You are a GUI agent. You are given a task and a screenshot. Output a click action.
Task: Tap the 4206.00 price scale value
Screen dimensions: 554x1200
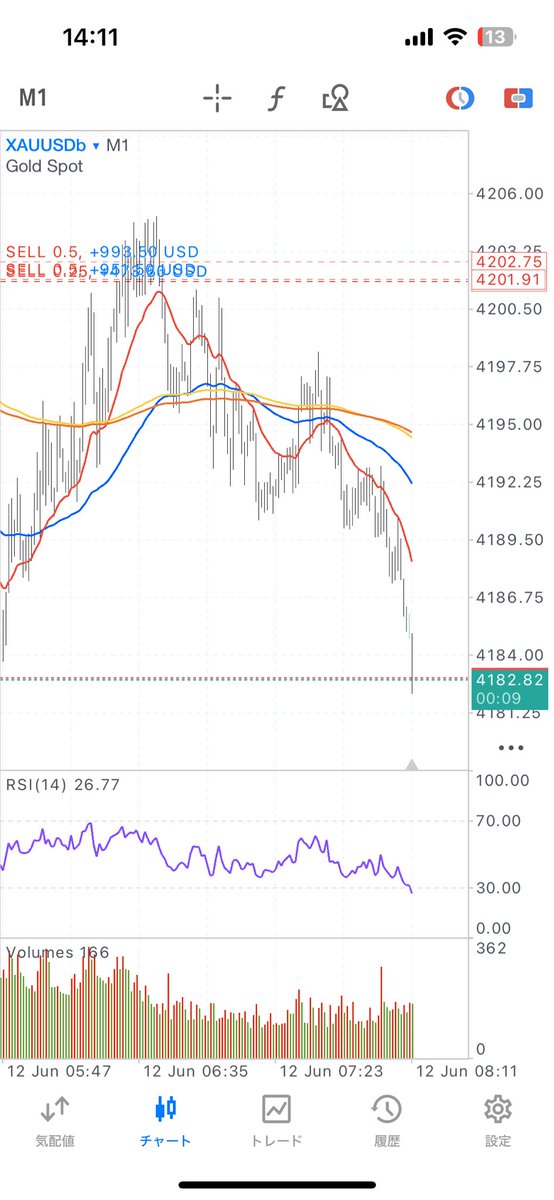pyautogui.click(x=511, y=194)
